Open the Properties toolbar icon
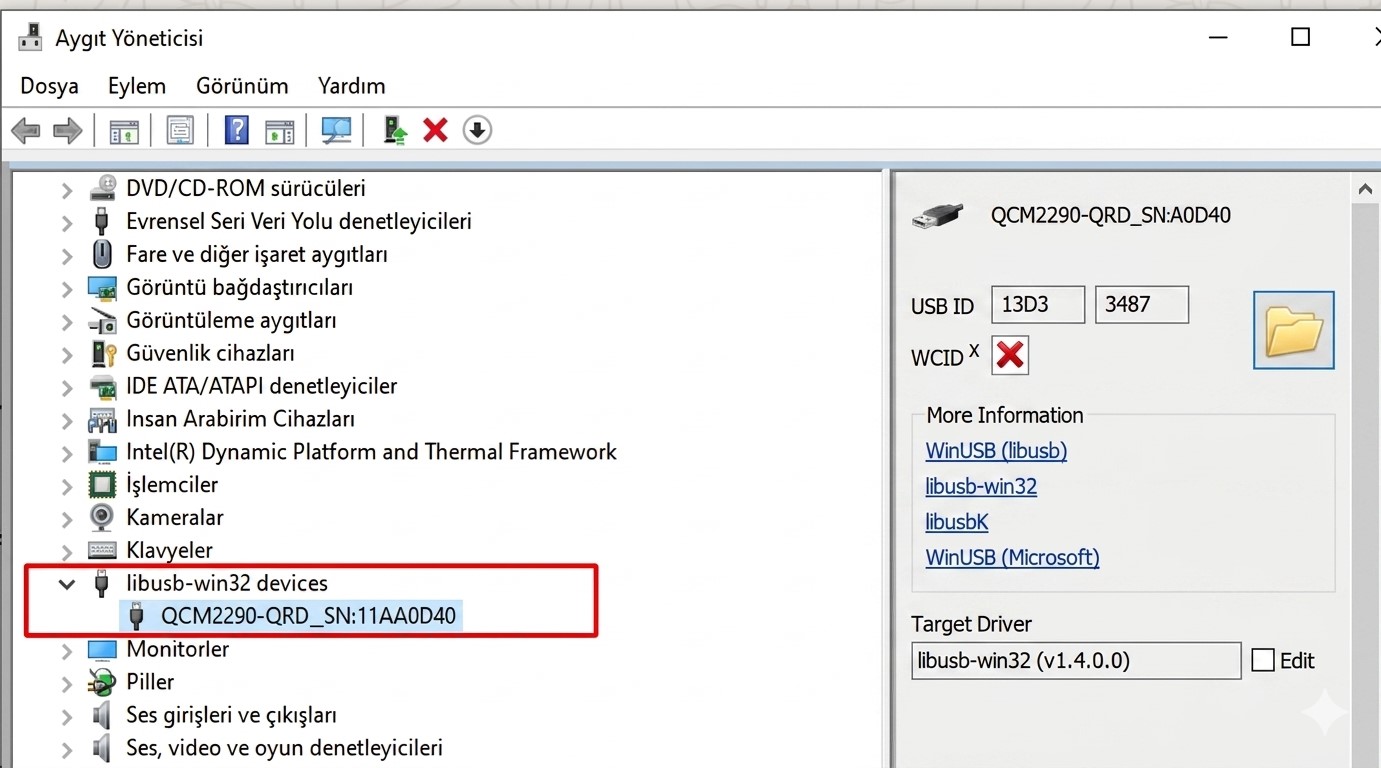1381x768 pixels. coord(180,130)
